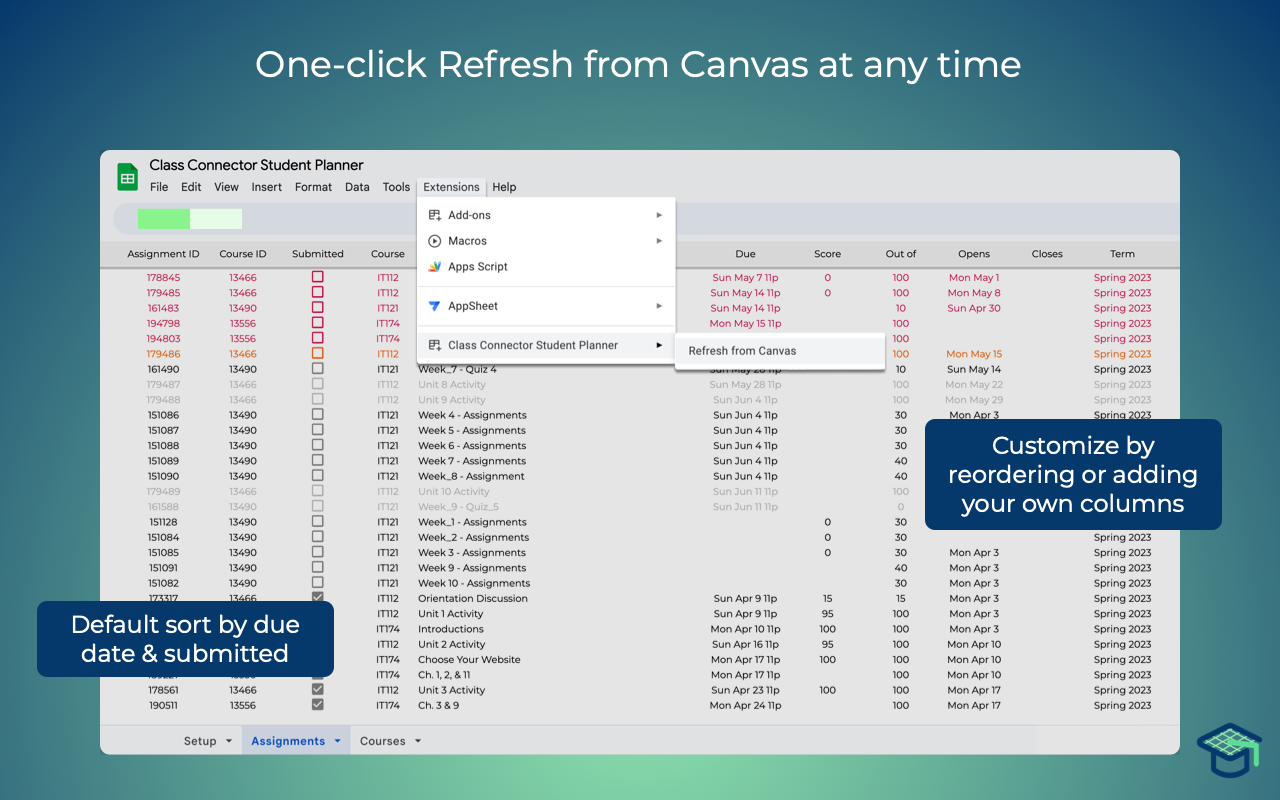This screenshot has width=1280, height=800.
Task: Click the green progress bar
Action: 190,219
